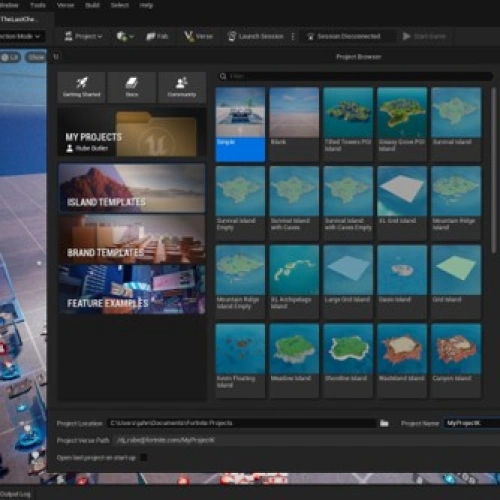Open Verse from the toolbar

[x=198, y=36]
